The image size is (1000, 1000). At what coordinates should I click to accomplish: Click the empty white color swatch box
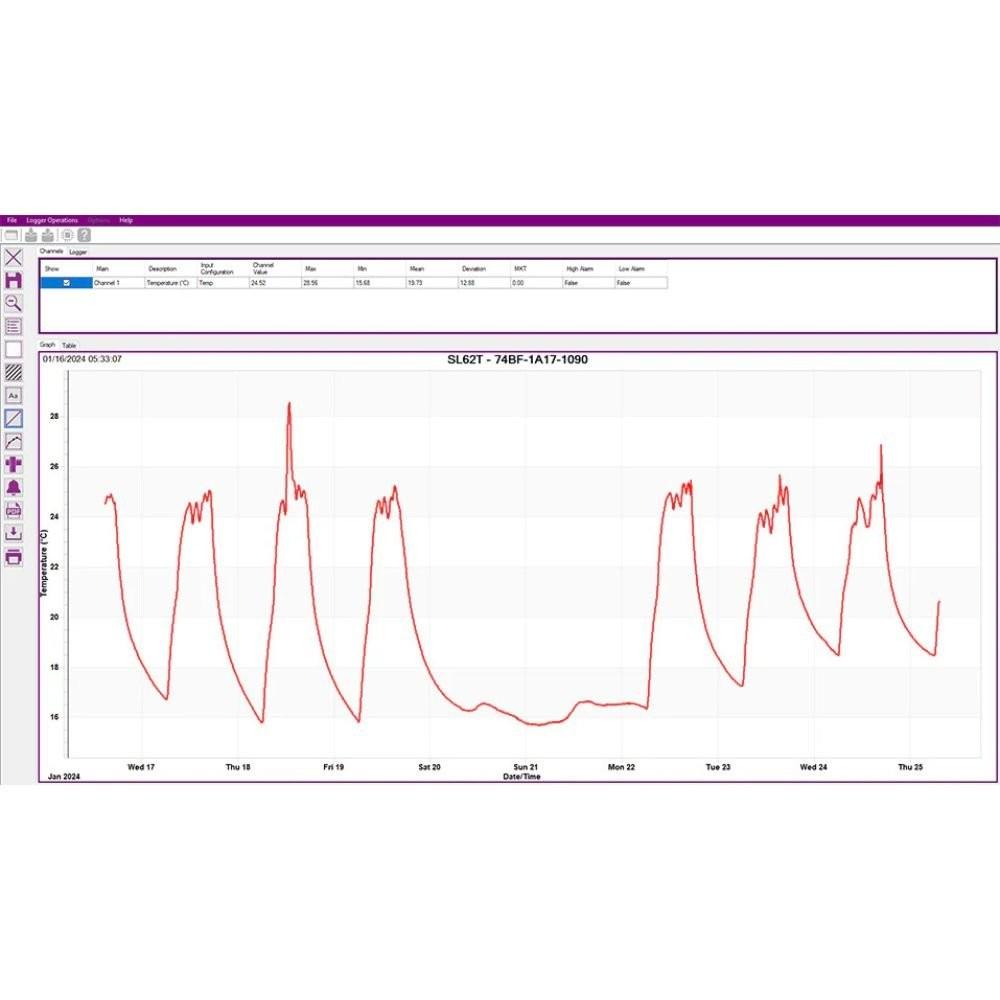(13, 349)
